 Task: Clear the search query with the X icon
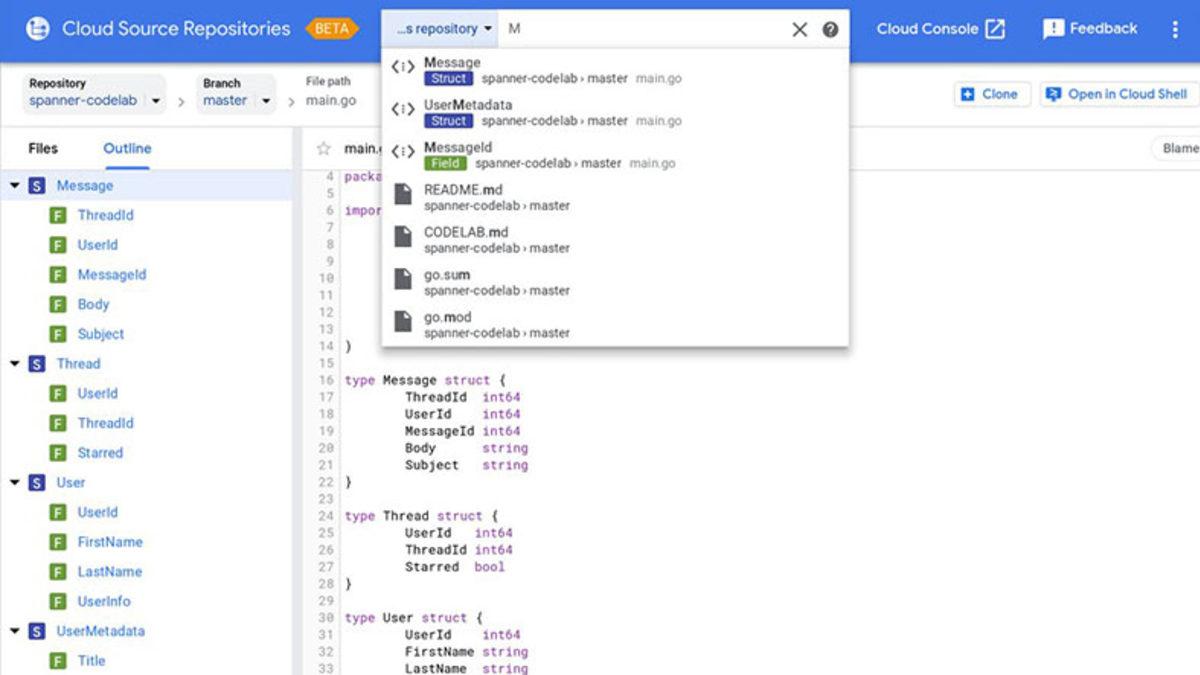coord(798,29)
